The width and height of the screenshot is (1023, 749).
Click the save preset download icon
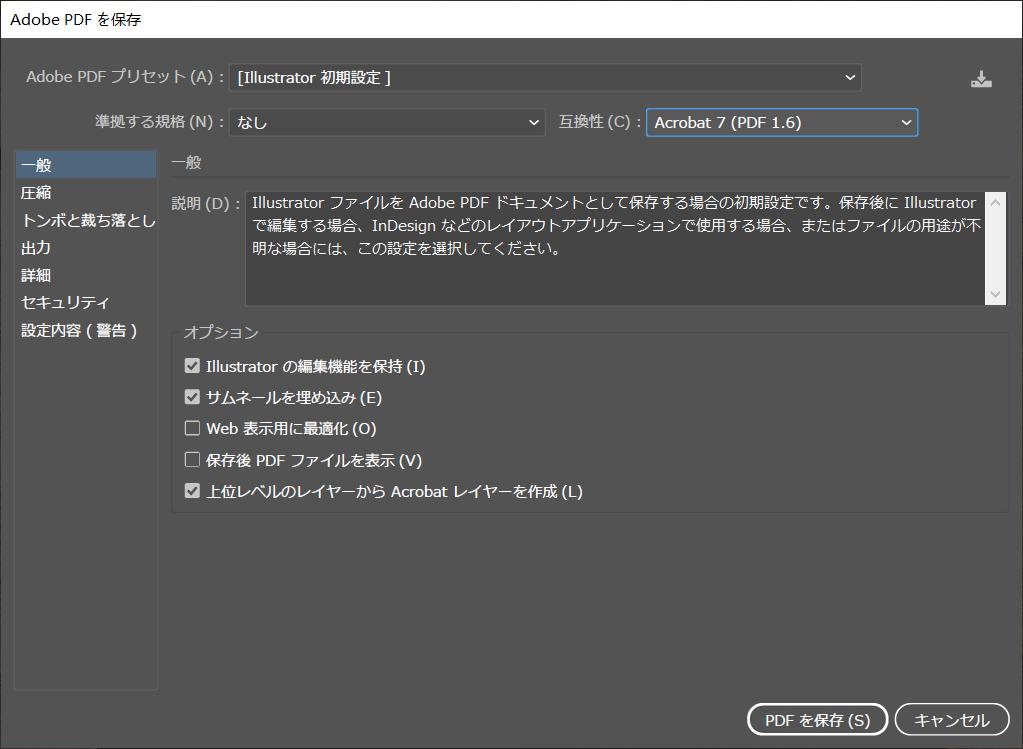click(x=981, y=79)
